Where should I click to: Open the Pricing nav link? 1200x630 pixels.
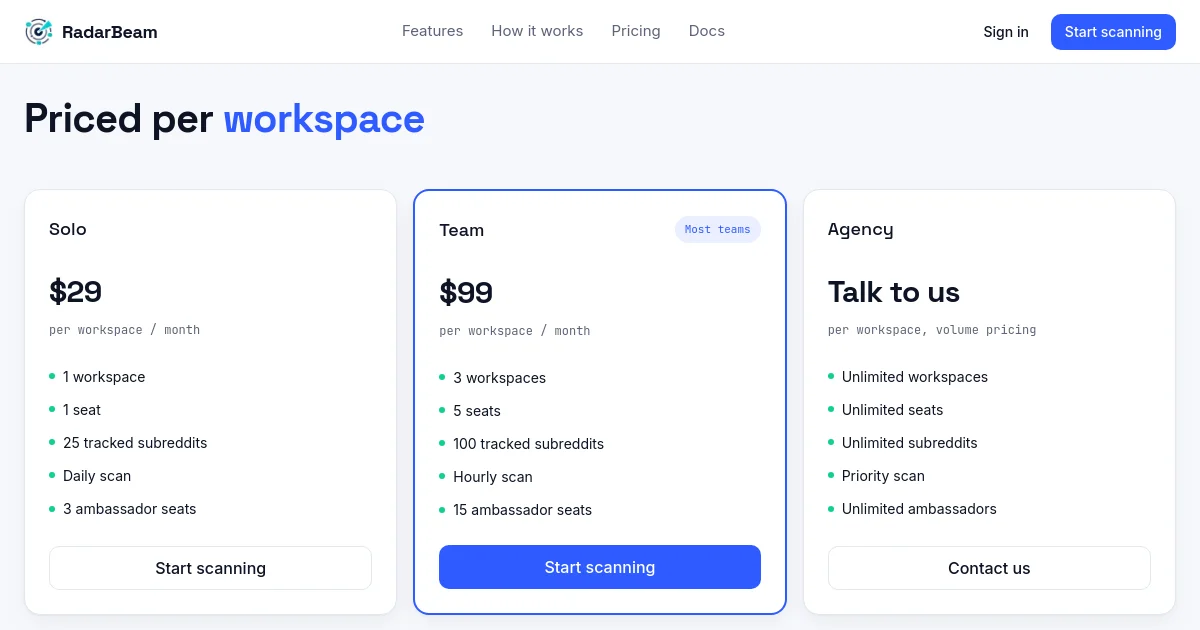coord(636,31)
